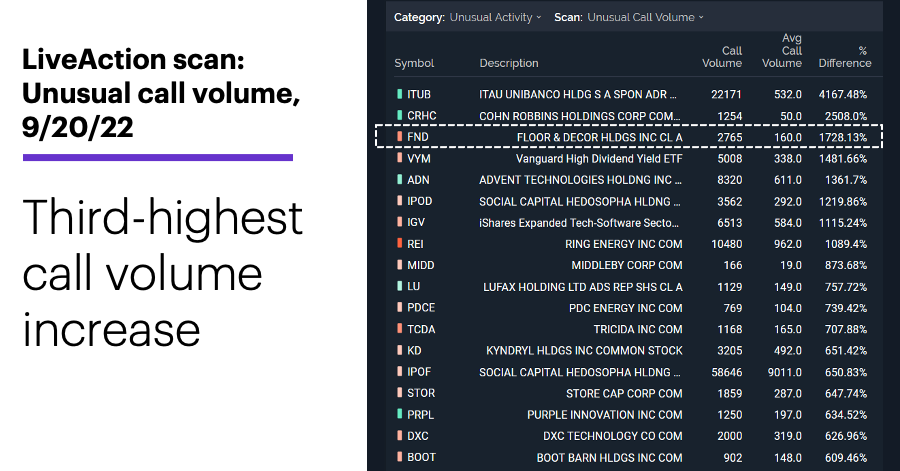Click the red indicator next to FND
The image size is (900, 471).
click(399, 137)
